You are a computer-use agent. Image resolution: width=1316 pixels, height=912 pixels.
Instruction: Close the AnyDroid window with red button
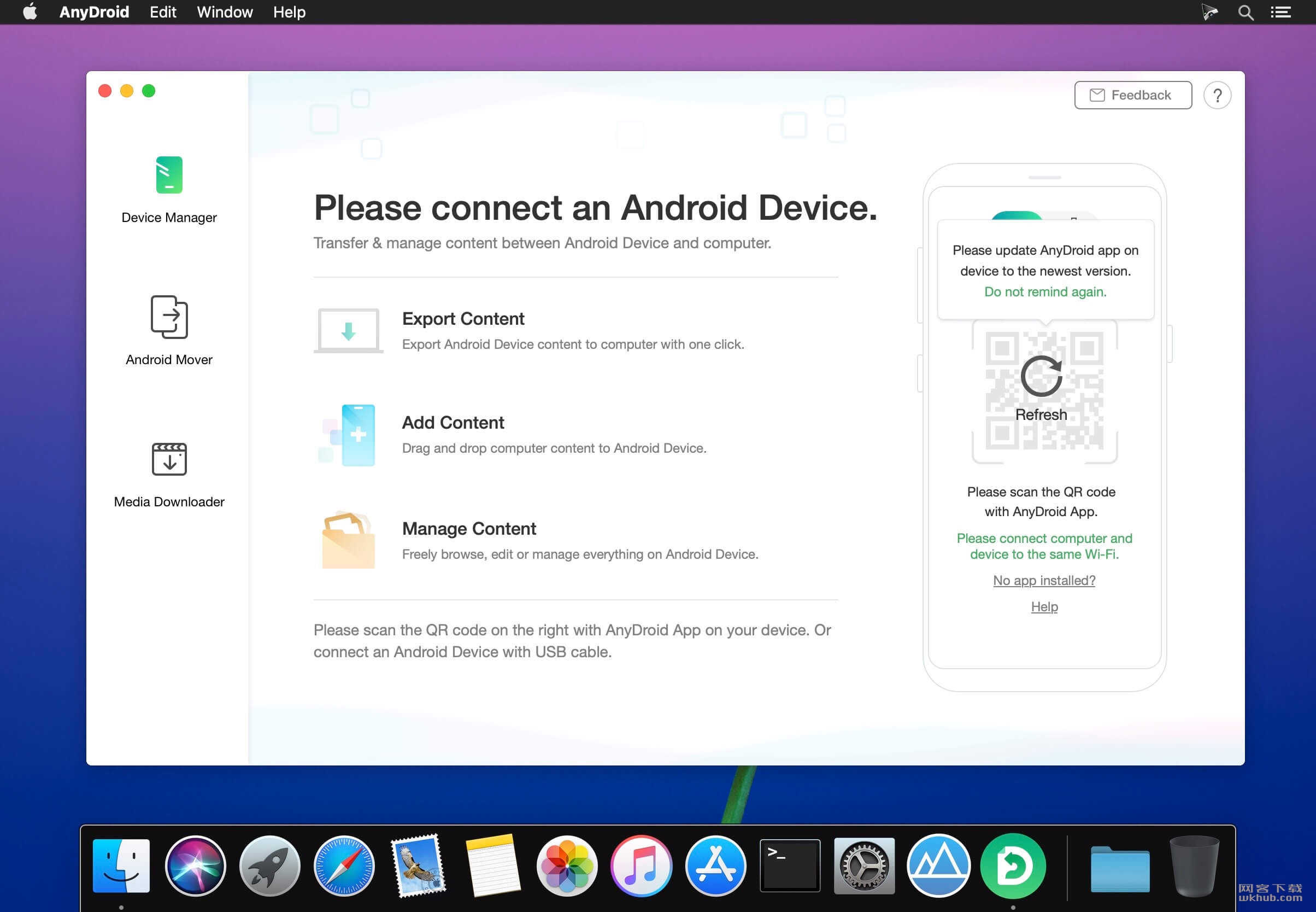(104, 91)
